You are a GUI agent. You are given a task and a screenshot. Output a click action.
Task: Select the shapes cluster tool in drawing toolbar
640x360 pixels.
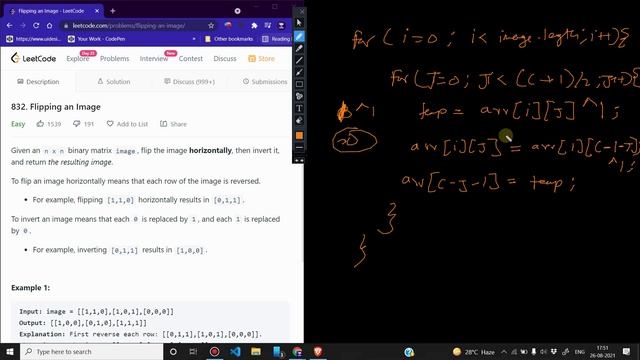point(299,96)
